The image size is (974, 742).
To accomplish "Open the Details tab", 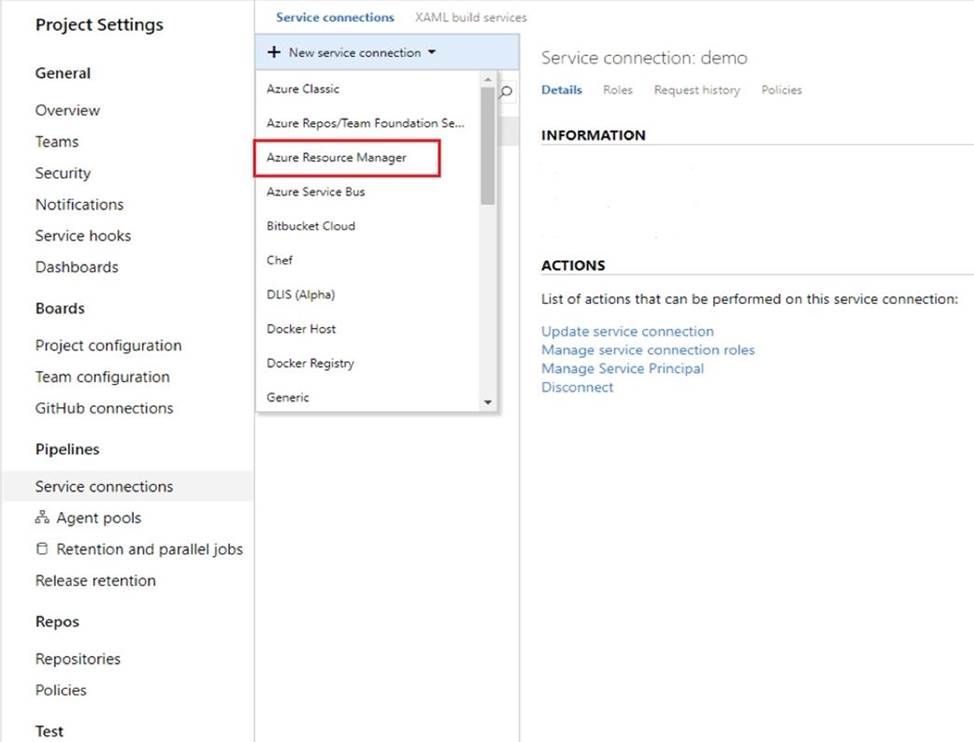I will click(x=562, y=90).
